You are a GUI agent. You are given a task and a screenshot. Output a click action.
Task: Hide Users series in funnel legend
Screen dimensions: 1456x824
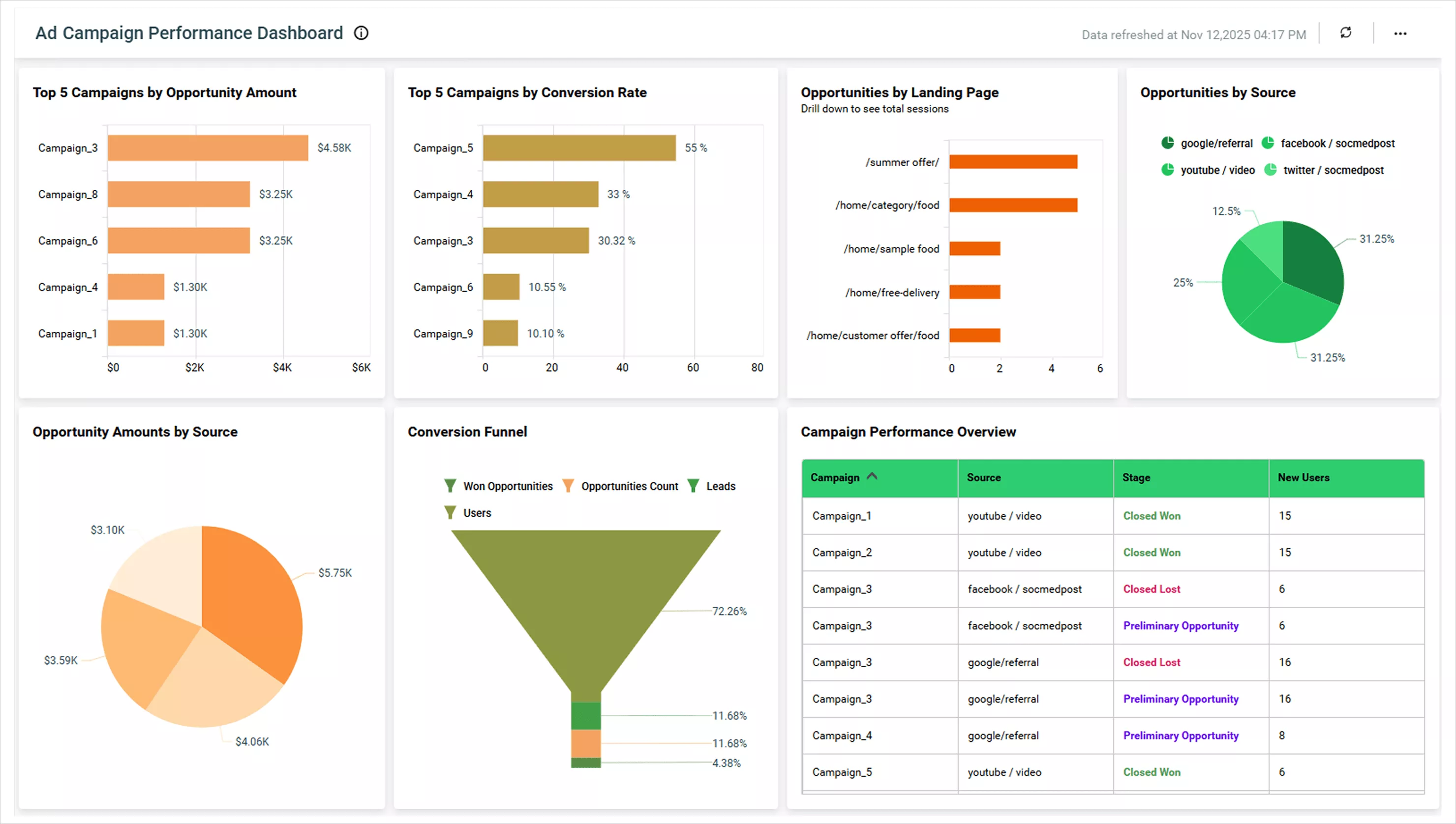click(x=450, y=513)
